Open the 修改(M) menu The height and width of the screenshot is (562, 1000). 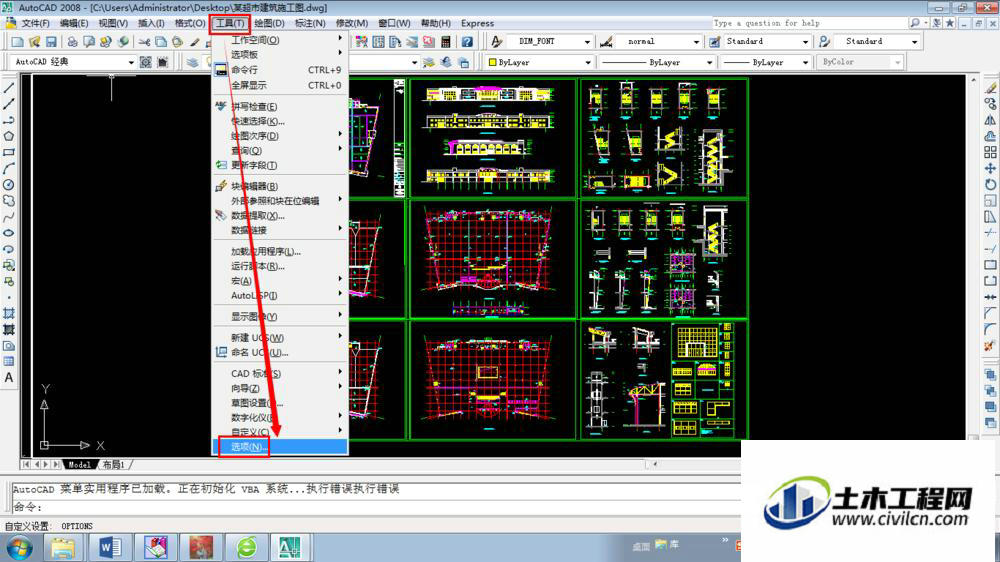[352, 23]
